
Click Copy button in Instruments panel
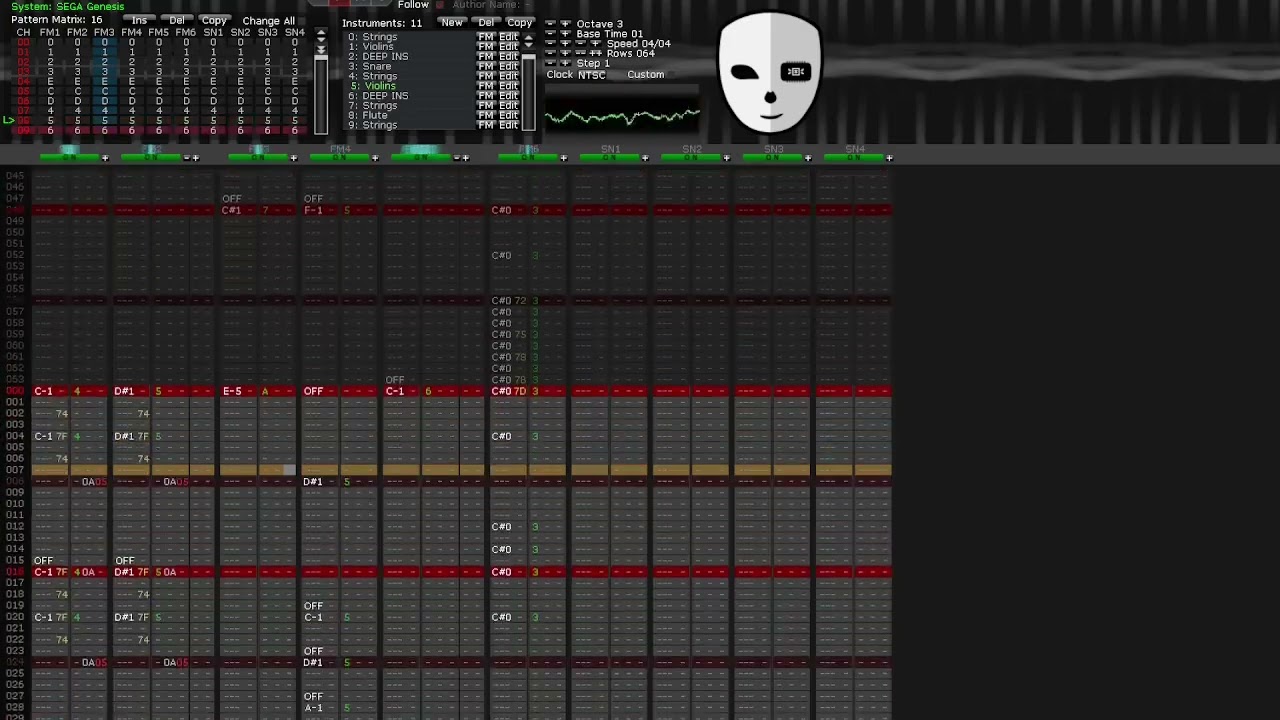coord(520,22)
